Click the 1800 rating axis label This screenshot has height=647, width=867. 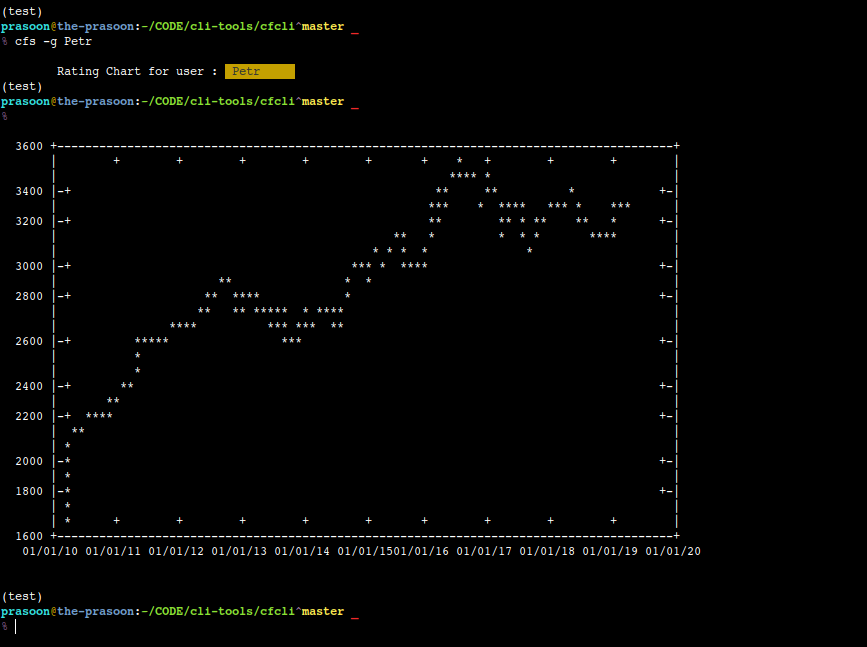(x=29, y=491)
